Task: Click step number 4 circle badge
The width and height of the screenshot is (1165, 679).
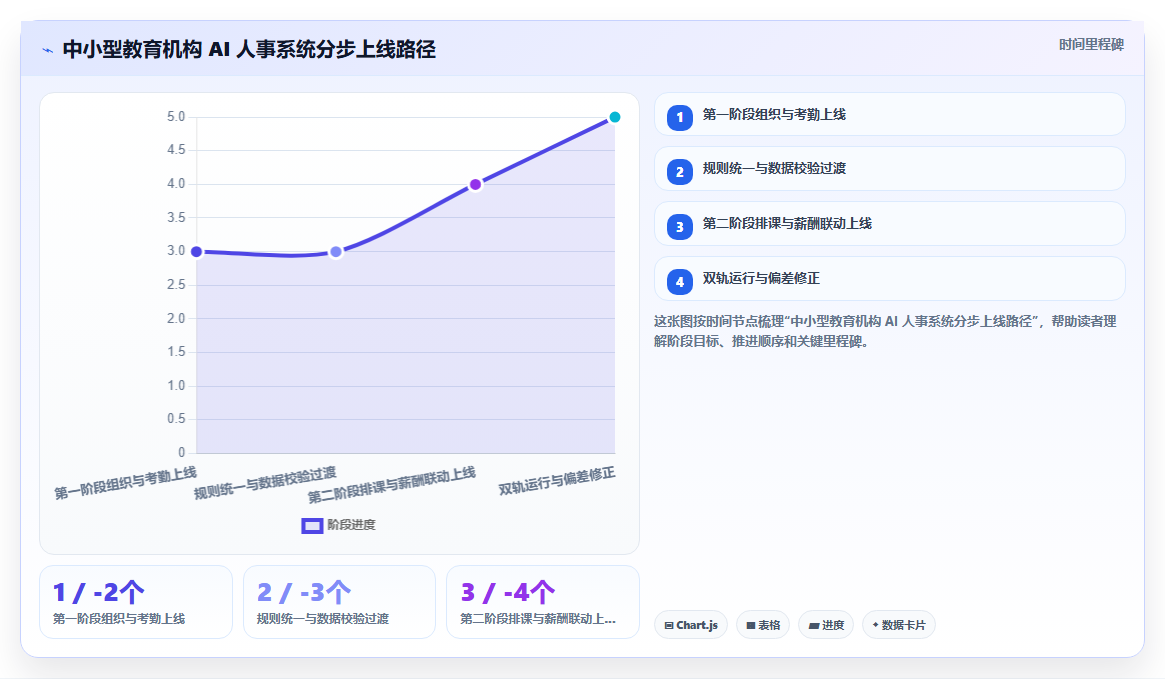Action: click(x=679, y=282)
